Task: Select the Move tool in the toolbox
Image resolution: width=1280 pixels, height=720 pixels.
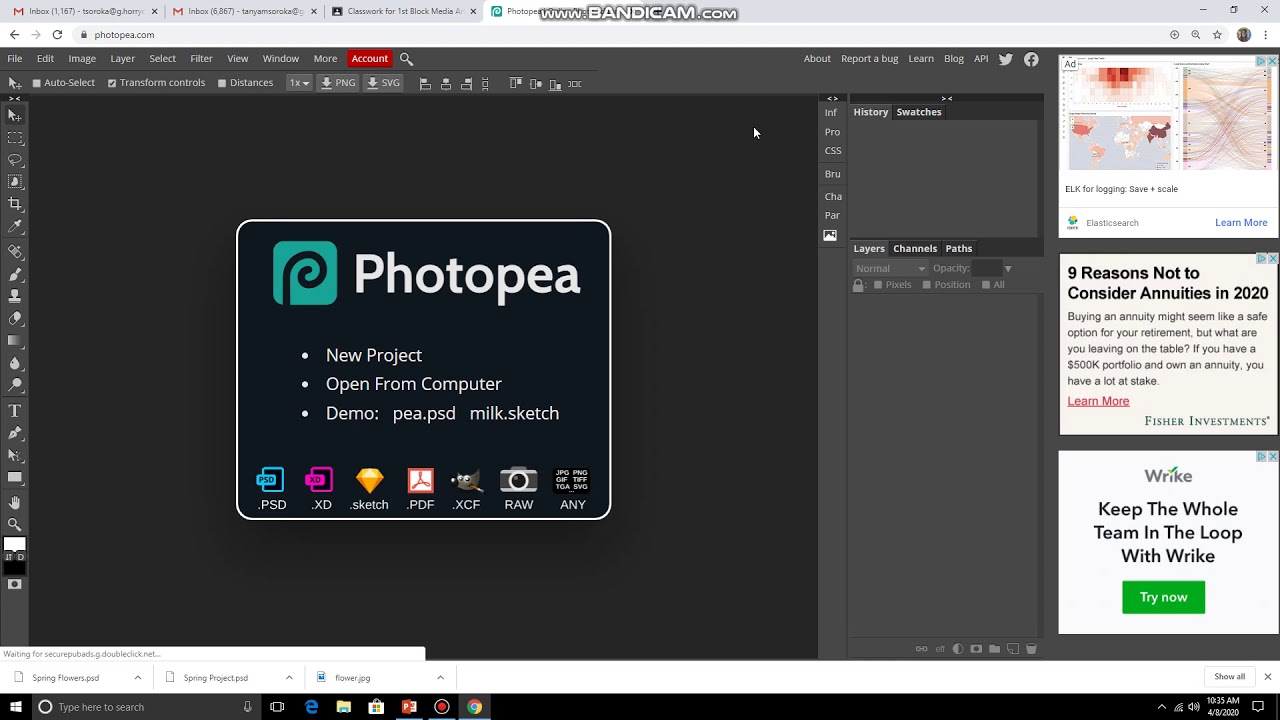Action: click(15, 116)
